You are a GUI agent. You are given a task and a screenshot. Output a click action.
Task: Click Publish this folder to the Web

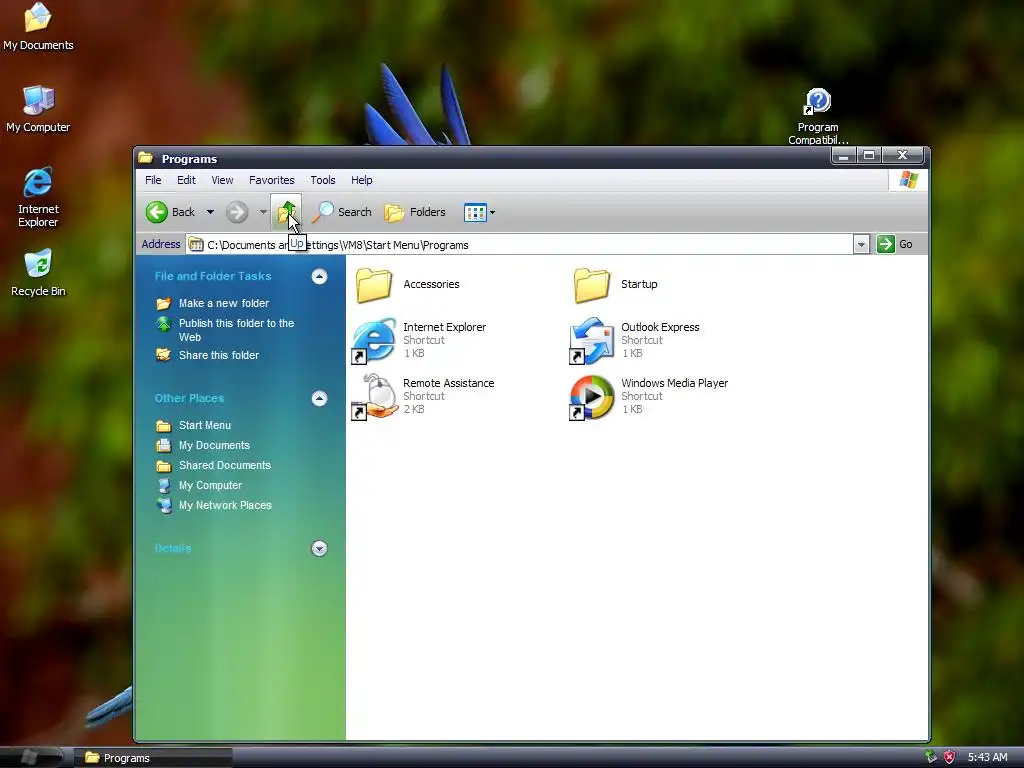(236, 330)
